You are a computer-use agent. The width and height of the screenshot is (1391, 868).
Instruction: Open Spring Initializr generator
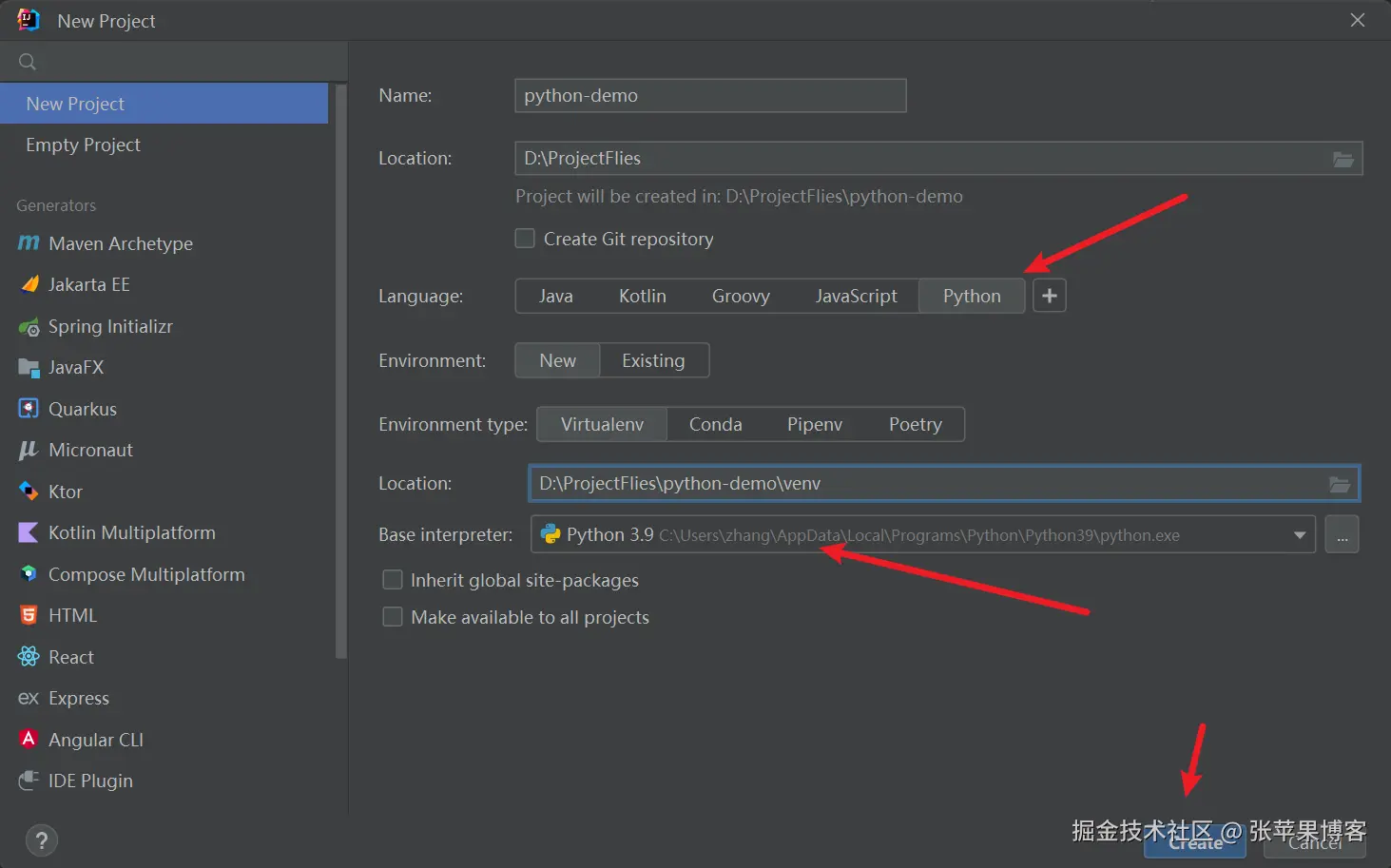(164, 326)
